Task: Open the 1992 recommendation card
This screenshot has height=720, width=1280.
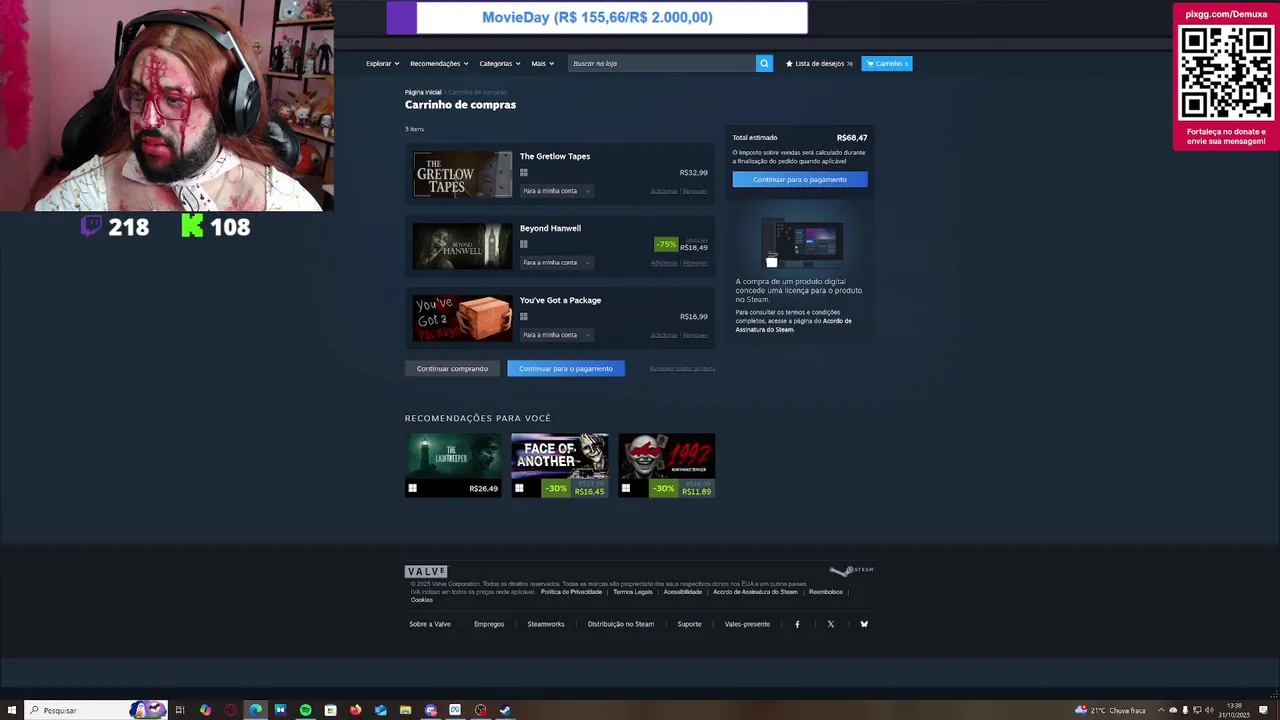Action: 667,465
